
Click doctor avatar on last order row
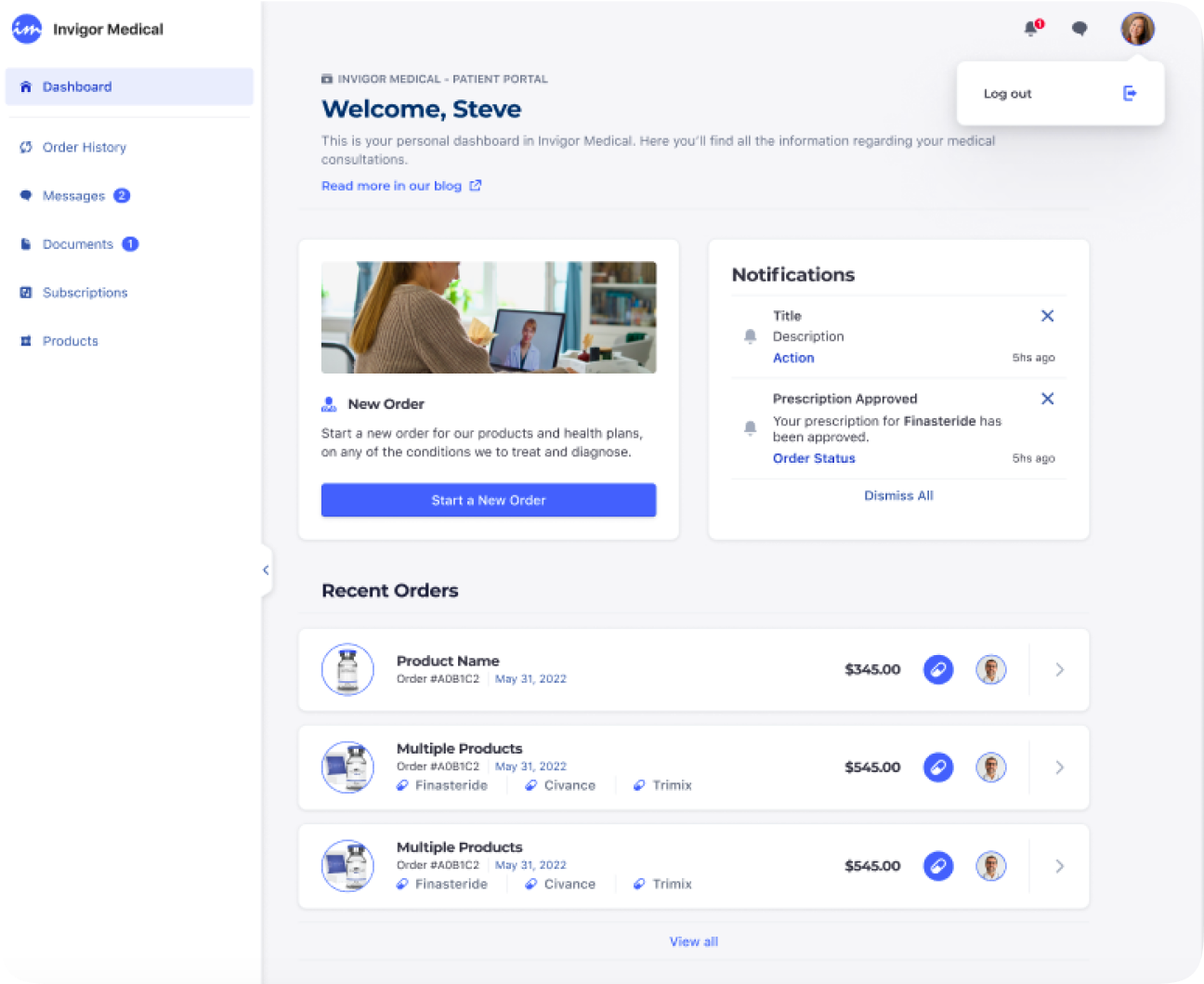click(991, 866)
